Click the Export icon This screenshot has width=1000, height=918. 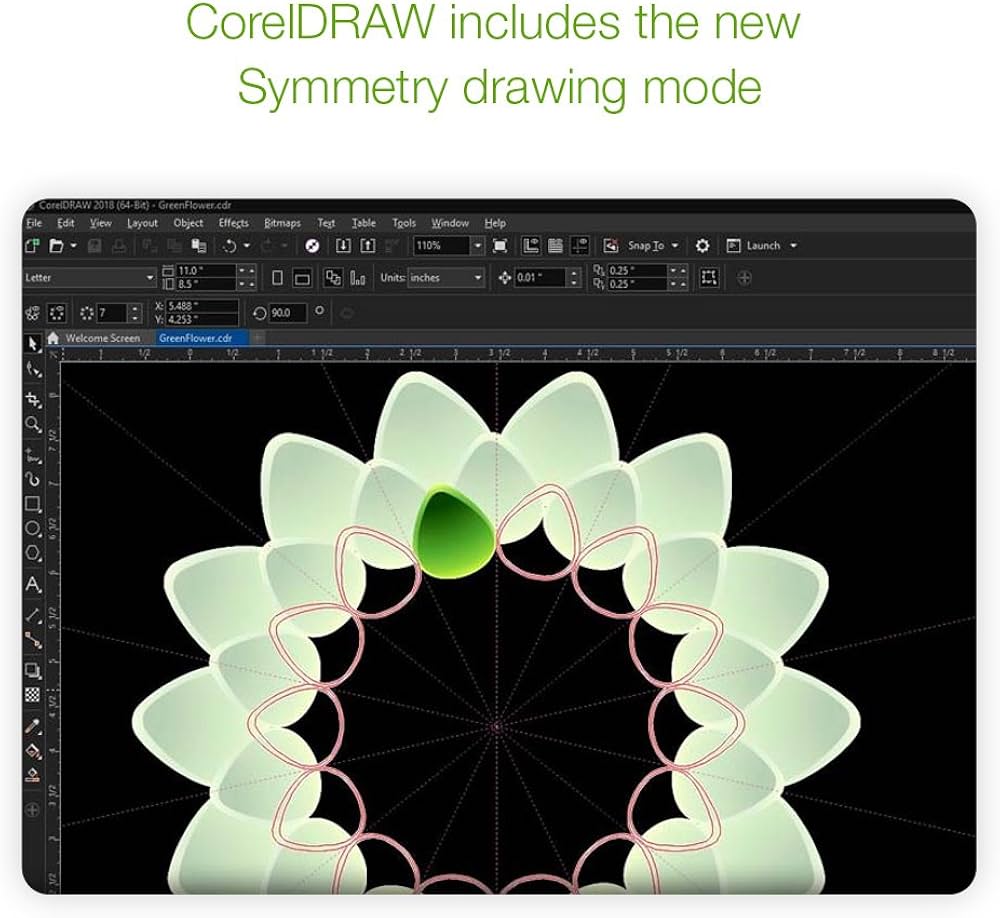(368, 246)
